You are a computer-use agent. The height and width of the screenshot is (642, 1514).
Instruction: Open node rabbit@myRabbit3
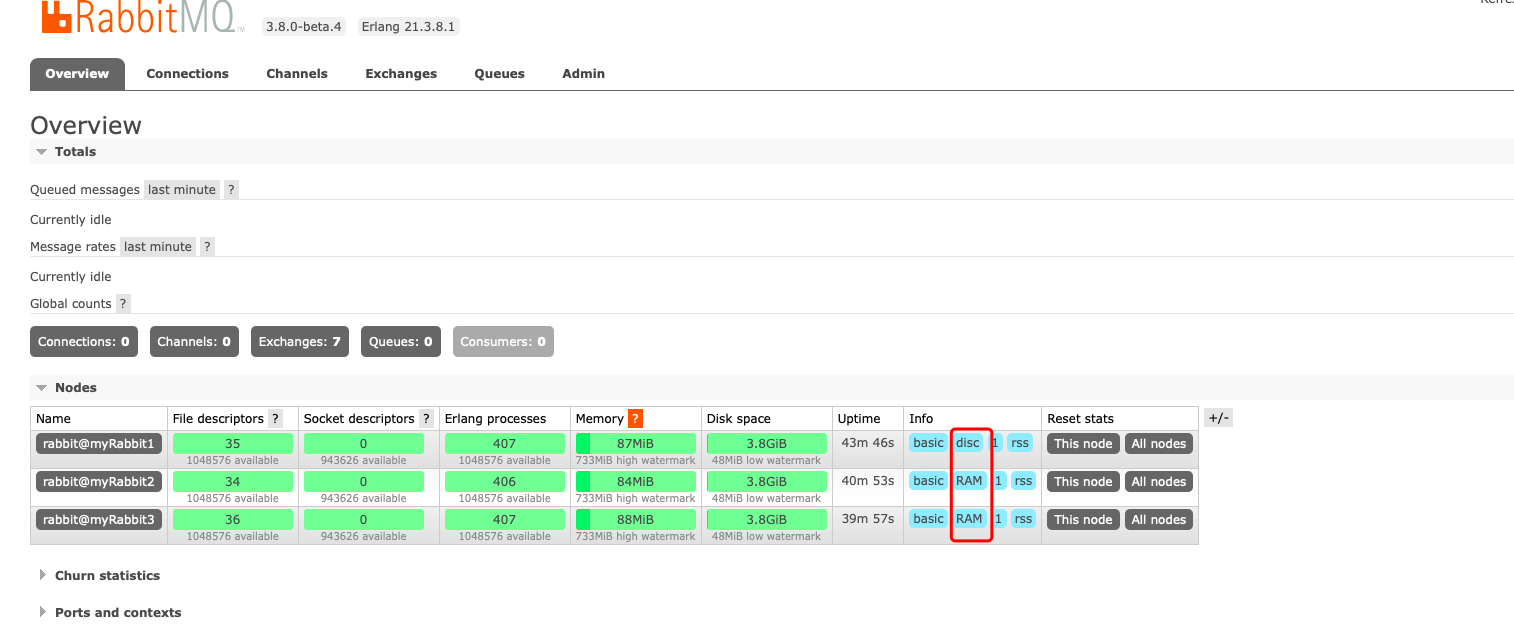[x=99, y=519]
